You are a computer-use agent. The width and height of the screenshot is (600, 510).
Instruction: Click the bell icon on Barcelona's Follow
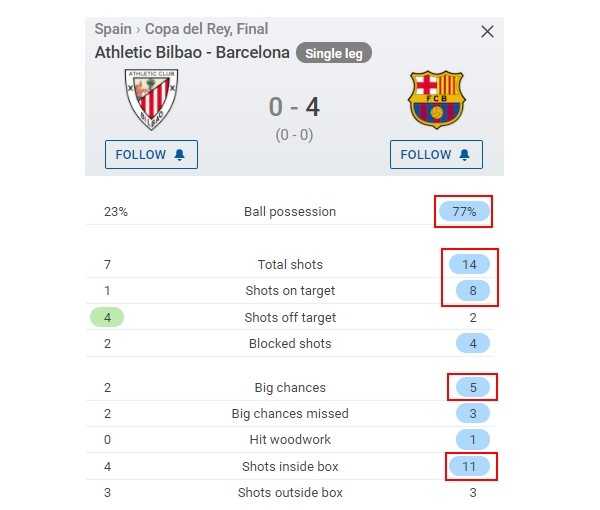coord(465,155)
